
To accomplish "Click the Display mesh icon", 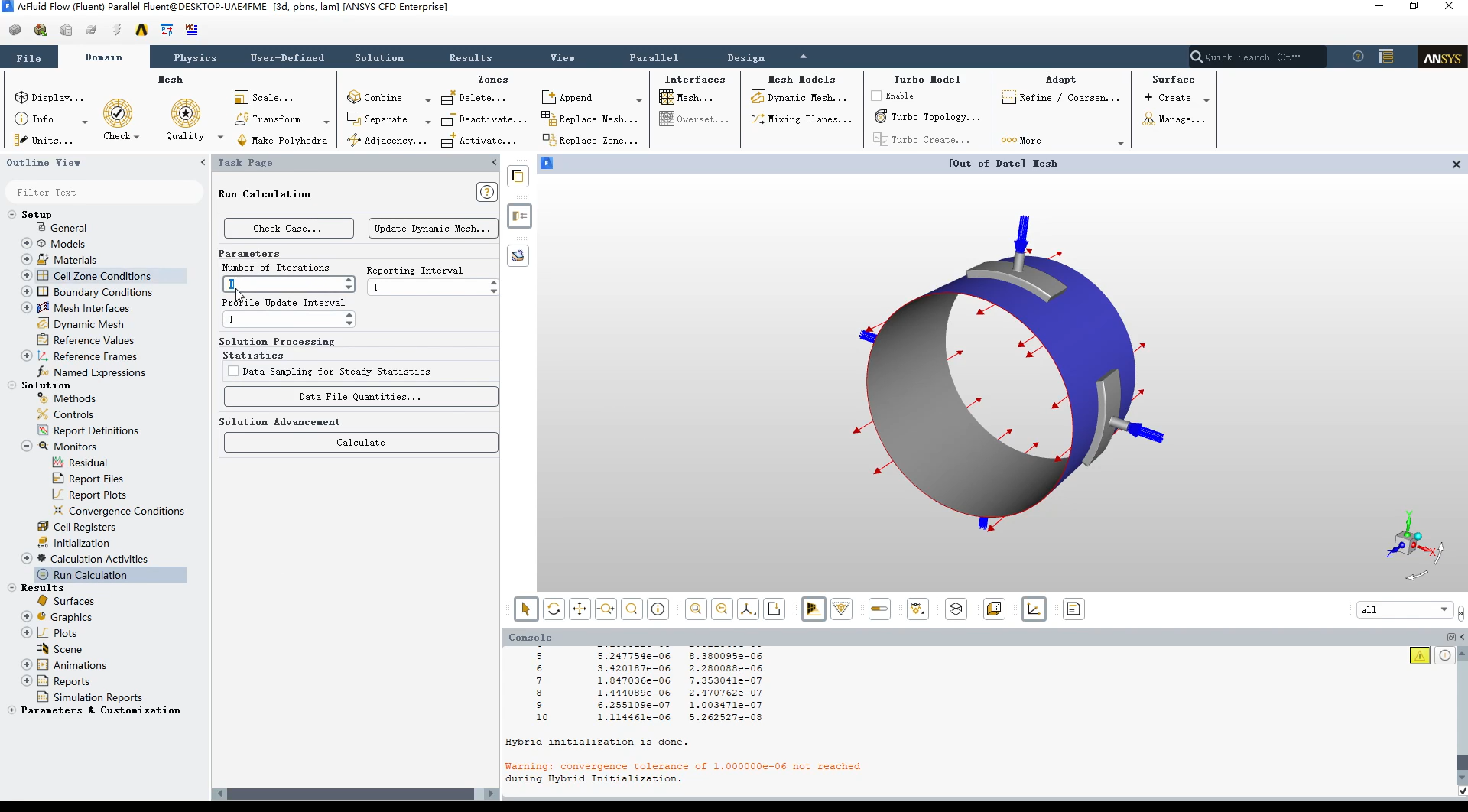I will [x=49, y=98].
